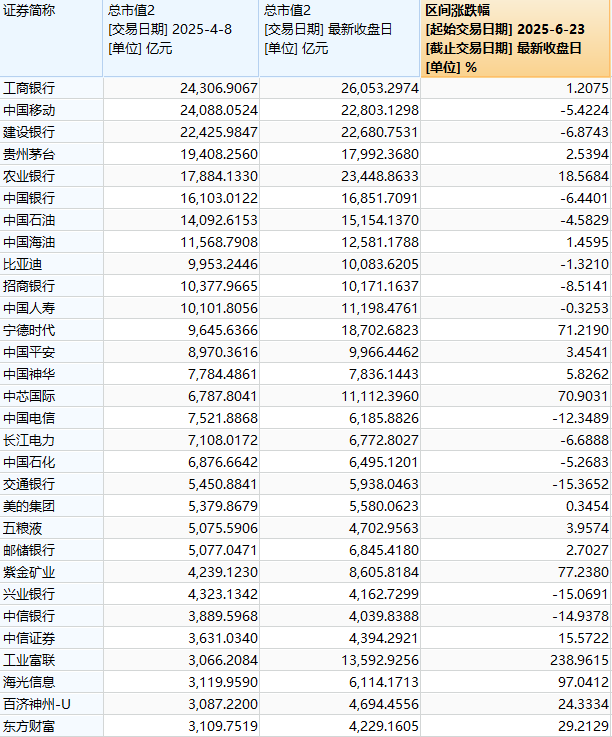612x737 pixels.
Task: Select the value 23,448.8633
Action: click(380, 176)
